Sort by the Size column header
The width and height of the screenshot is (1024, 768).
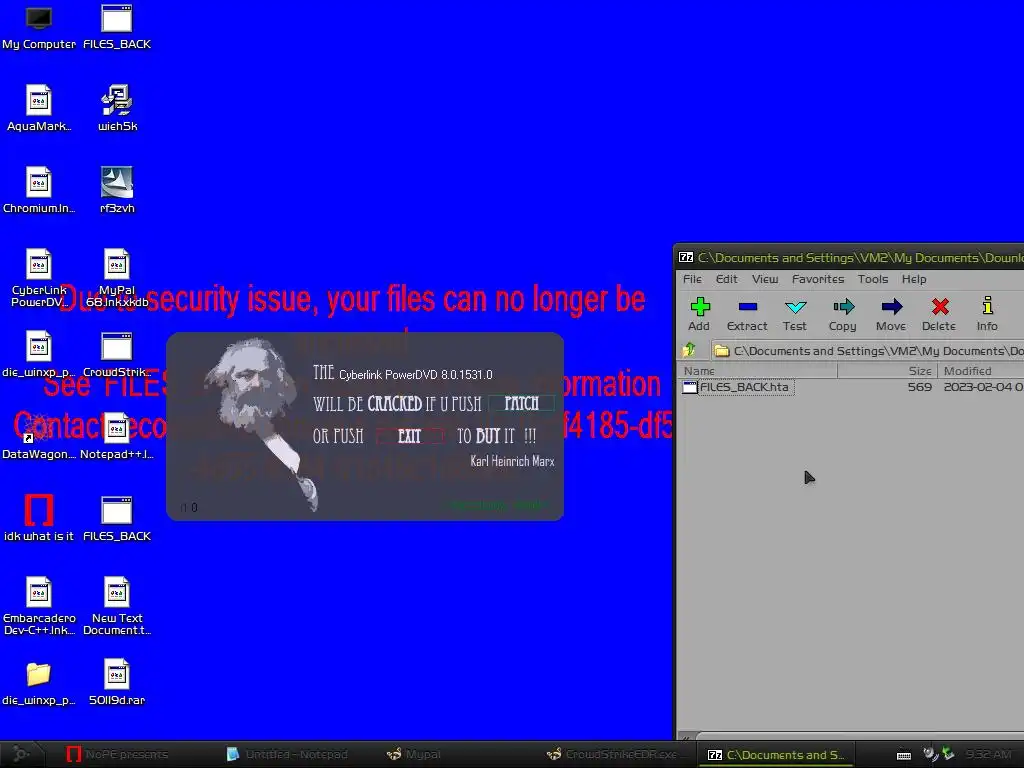[888, 371]
